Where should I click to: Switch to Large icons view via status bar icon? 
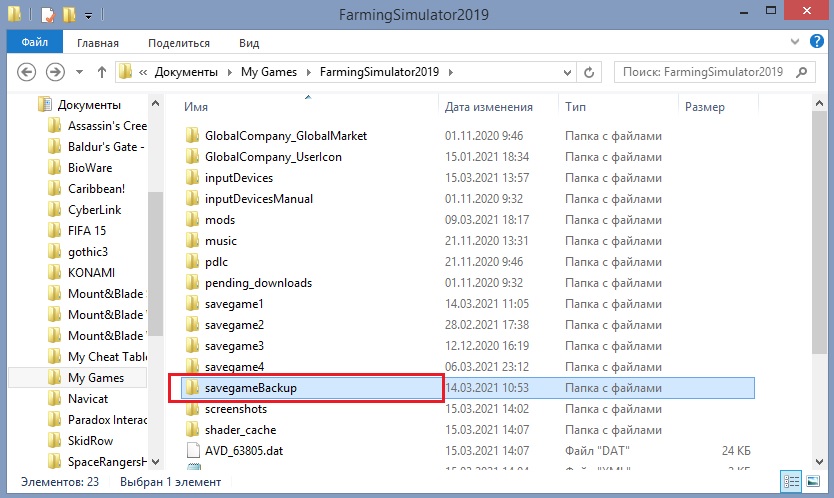pyautogui.click(x=813, y=482)
